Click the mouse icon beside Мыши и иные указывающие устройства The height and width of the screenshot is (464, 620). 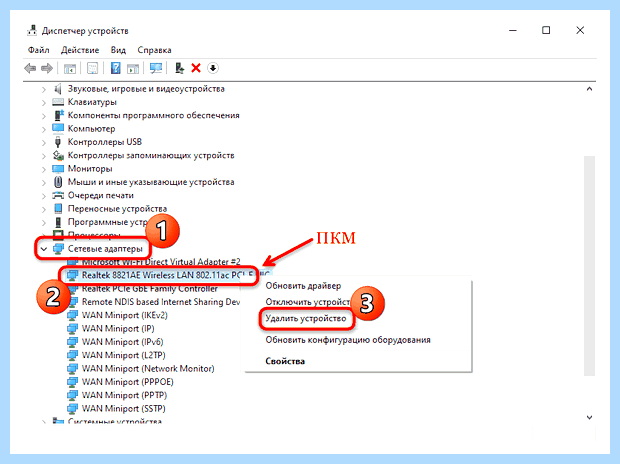(x=58, y=182)
